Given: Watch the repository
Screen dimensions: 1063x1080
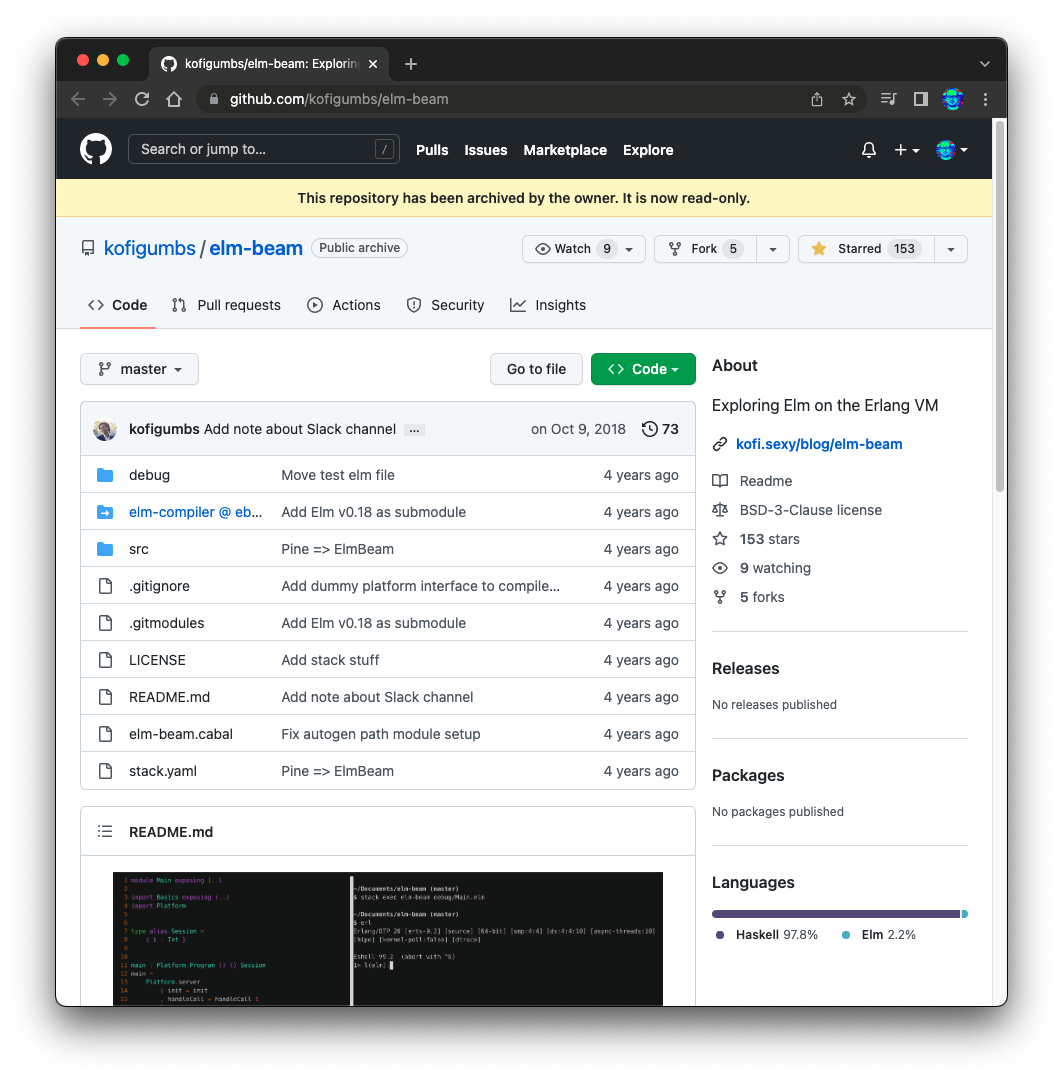Looking at the screenshot, I should pyautogui.click(x=576, y=249).
